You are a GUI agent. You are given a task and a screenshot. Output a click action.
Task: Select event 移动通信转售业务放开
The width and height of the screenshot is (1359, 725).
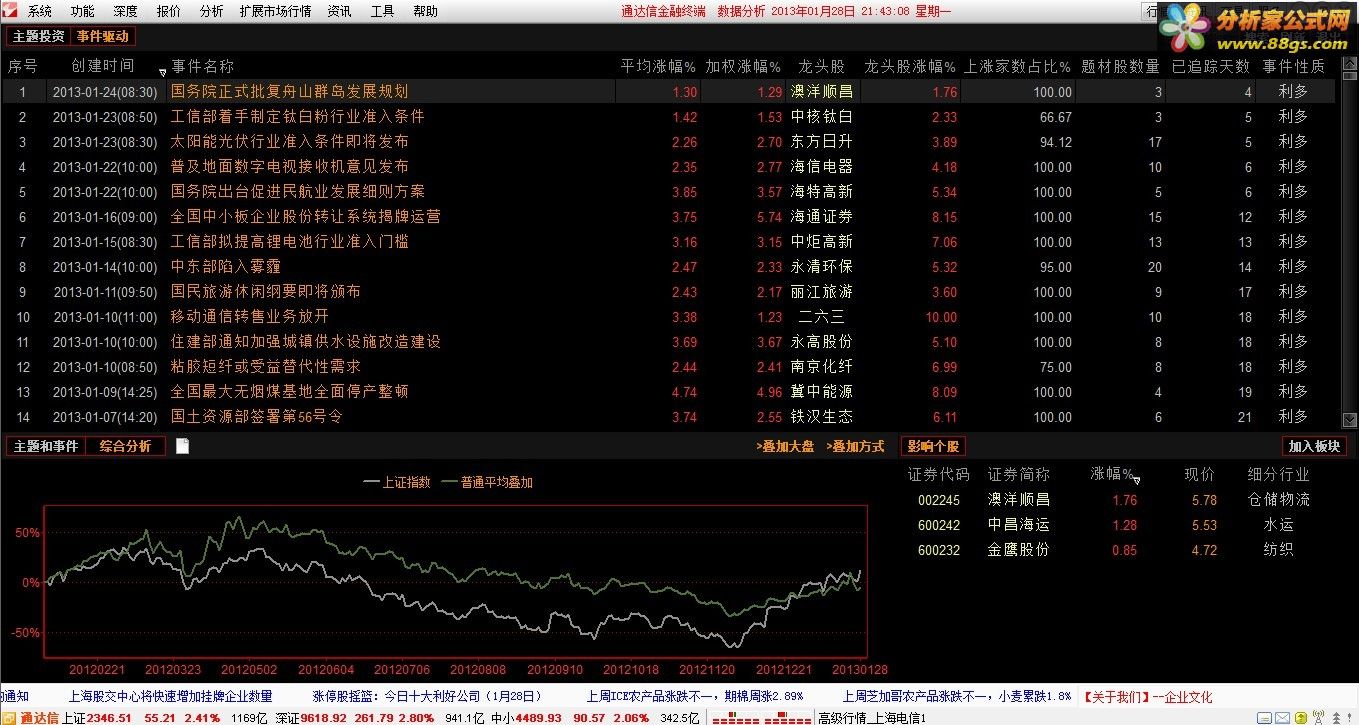pos(249,316)
